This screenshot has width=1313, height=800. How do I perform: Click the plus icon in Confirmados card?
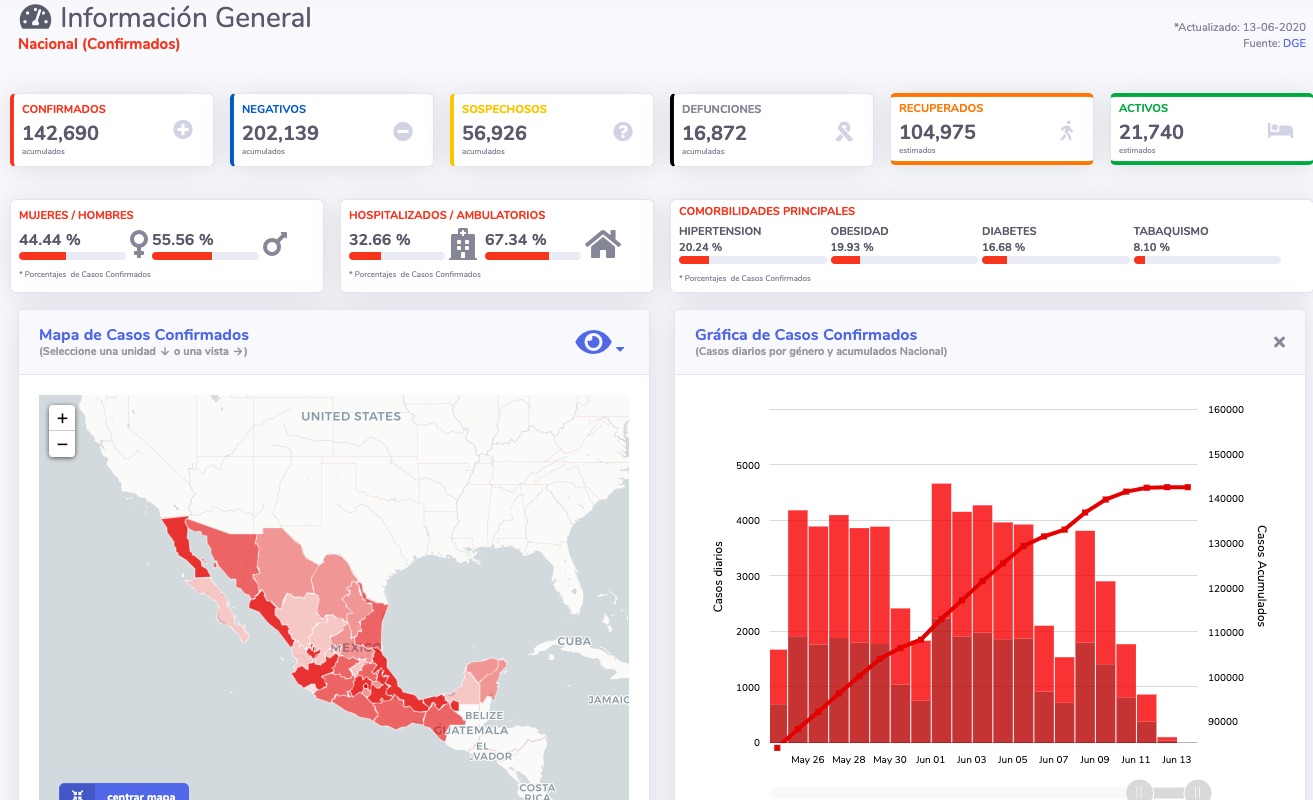point(183,130)
